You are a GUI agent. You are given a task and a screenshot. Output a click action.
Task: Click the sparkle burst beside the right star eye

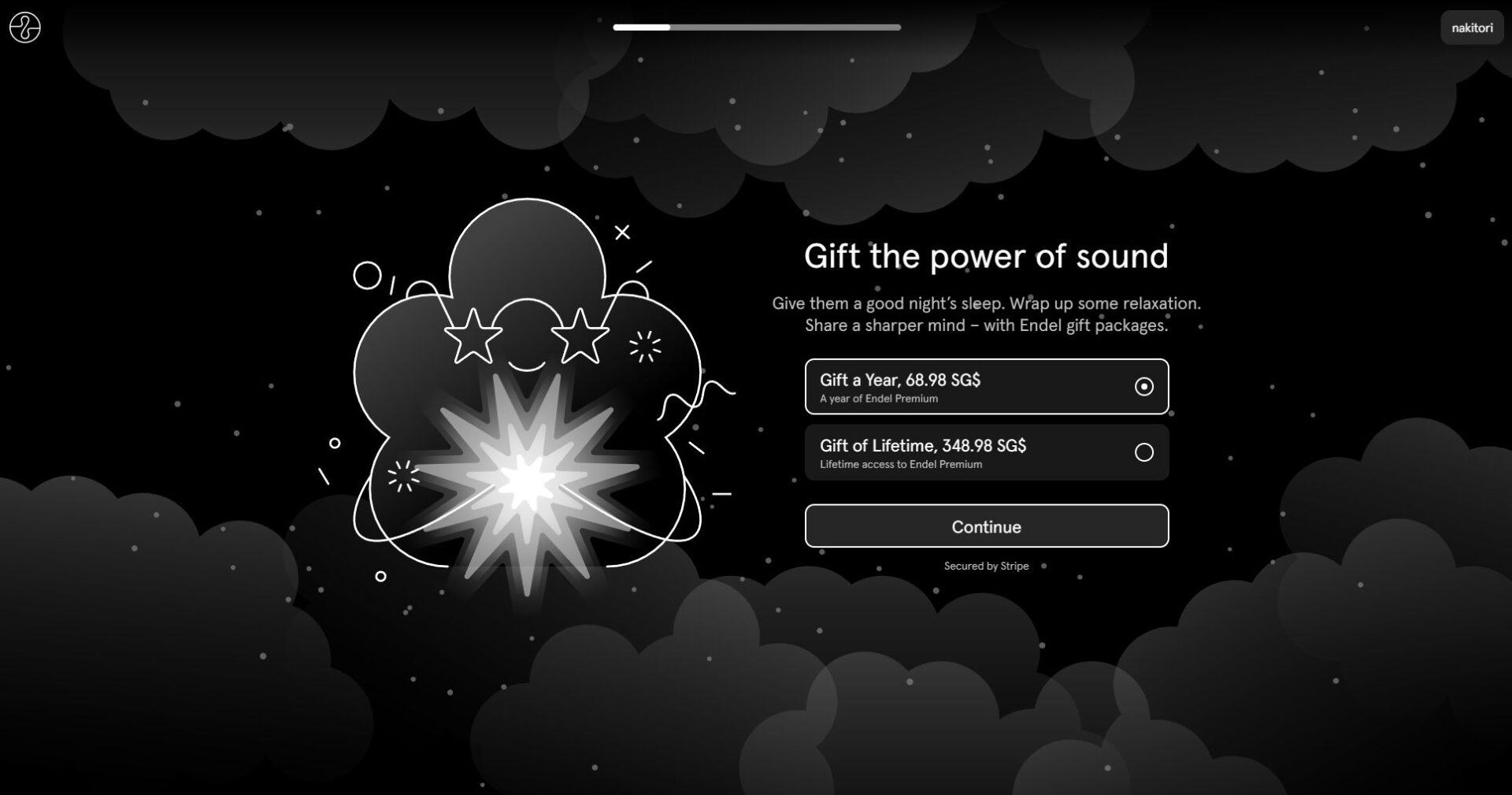point(645,347)
